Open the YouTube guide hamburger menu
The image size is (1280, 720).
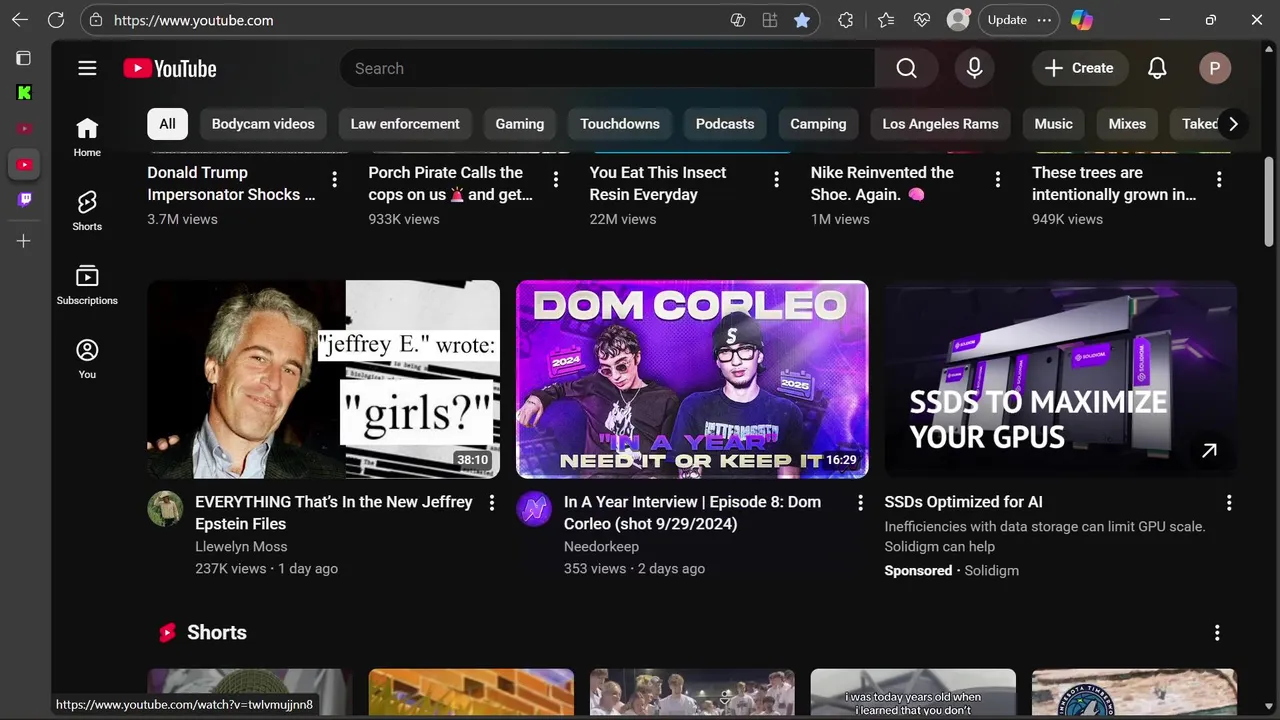(x=87, y=68)
